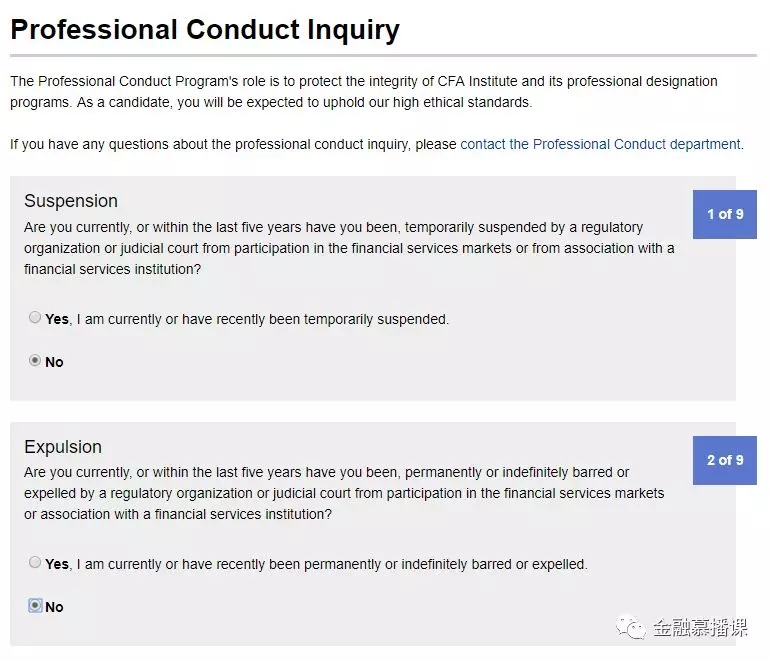This screenshot has width=772, height=661.
Task: Click the Expulsion question paragraph text
Action: [x=345, y=493]
